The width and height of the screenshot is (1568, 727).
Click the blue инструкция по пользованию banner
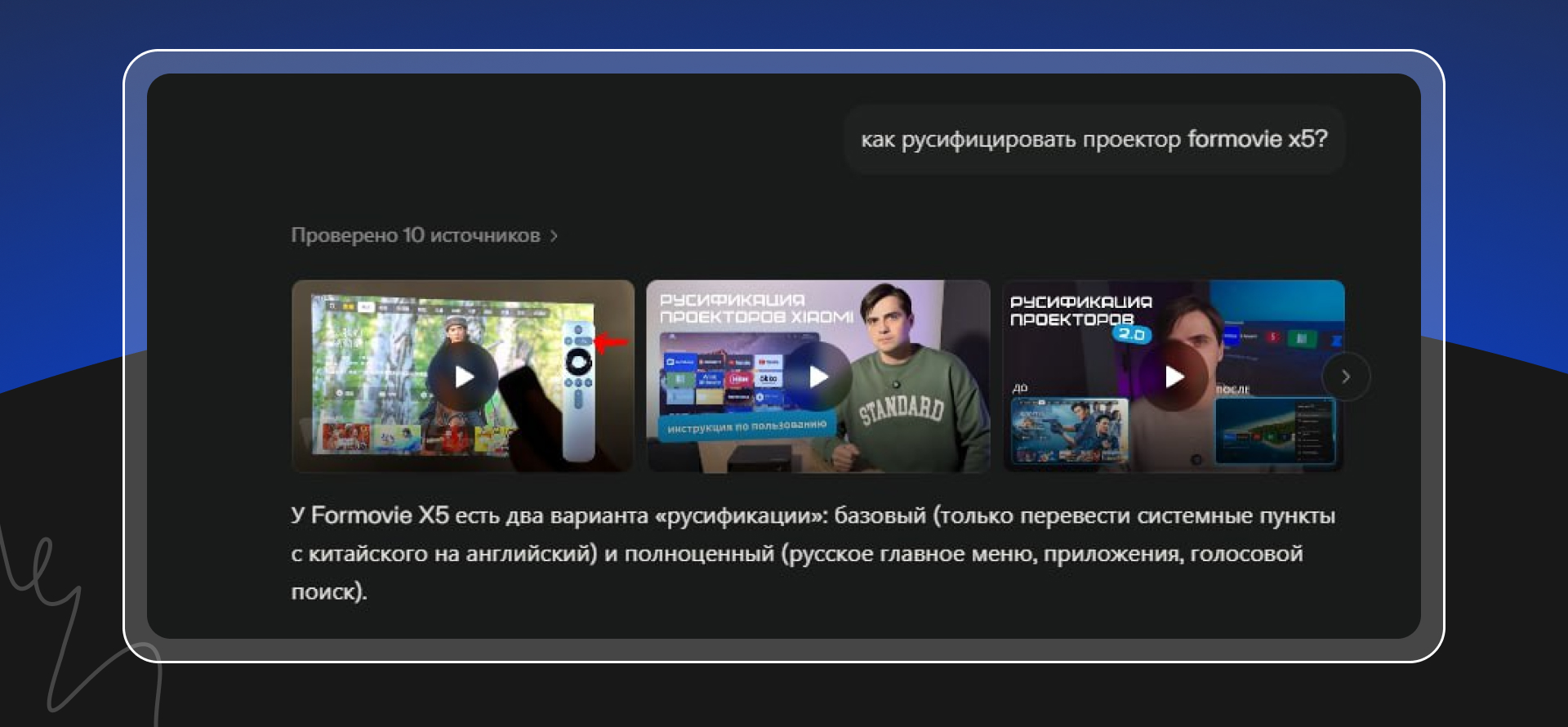(746, 426)
